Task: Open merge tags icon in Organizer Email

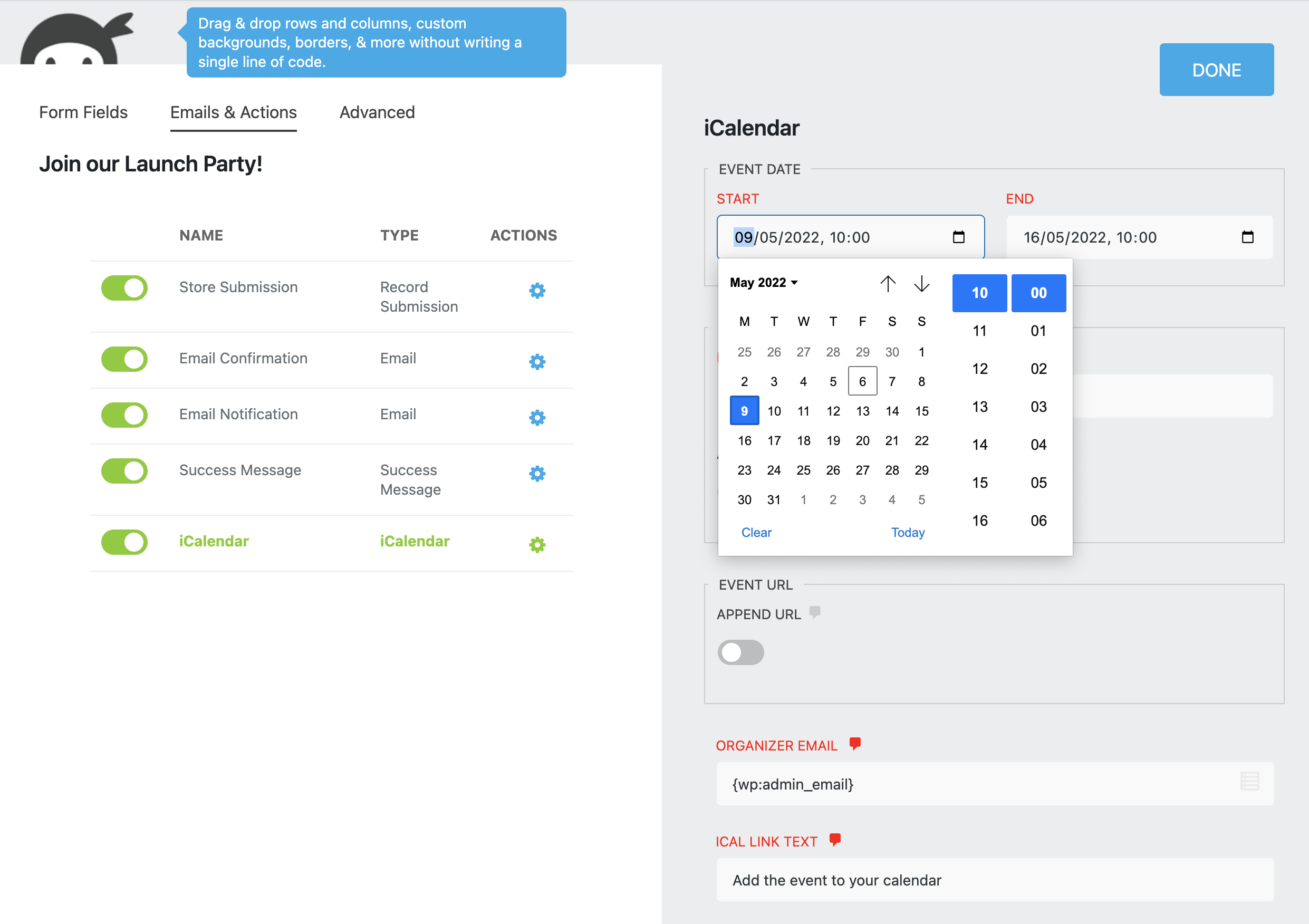Action: click(x=1249, y=781)
